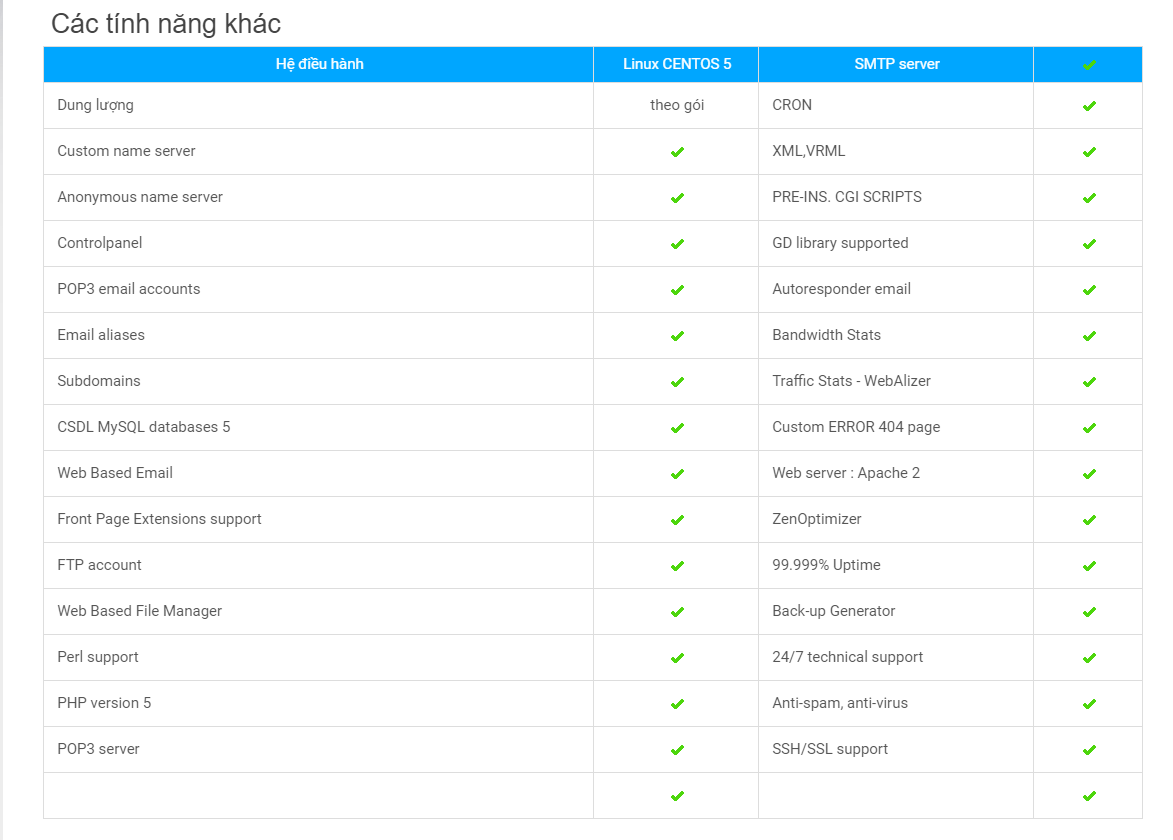
Task: Click the Anti-spam, anti-virus label
Action: click(x=840, y=703)
